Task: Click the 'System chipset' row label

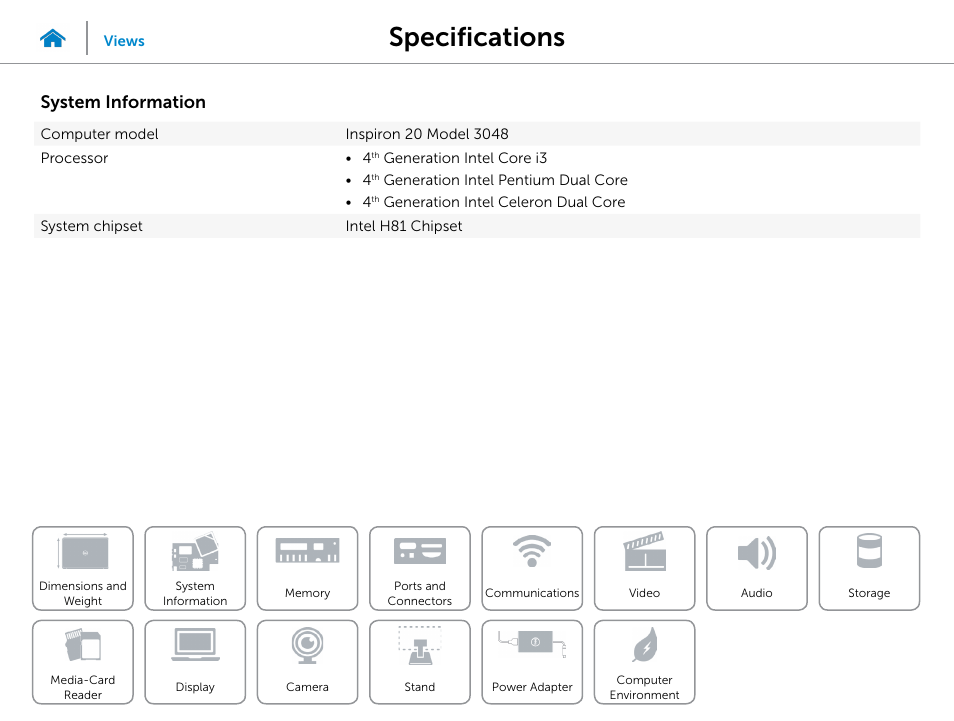Action: pyautogui.click(x=91, y=226)
